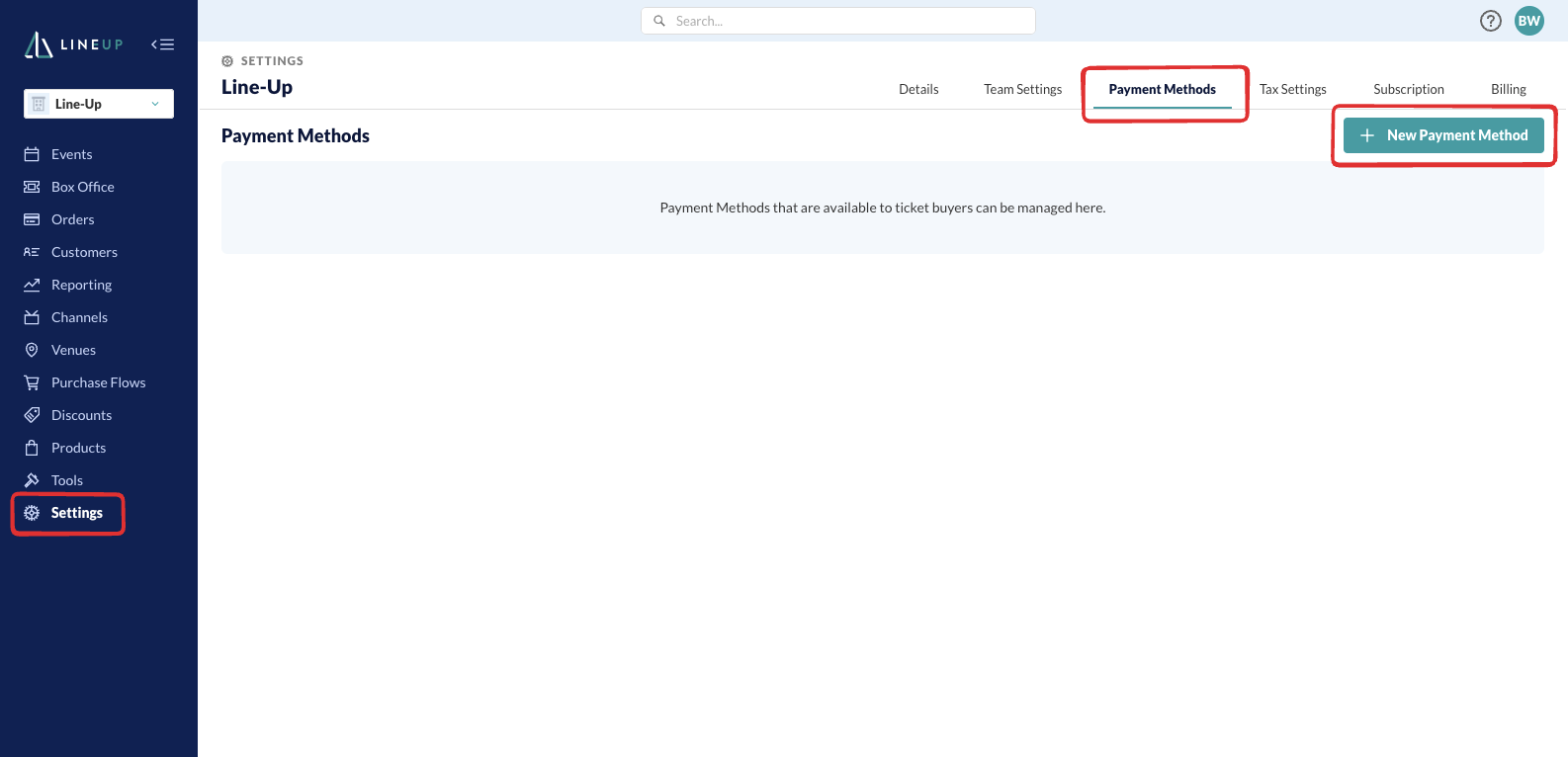The height and width of the screenshot is (757, 1568).
Task: Open Reporting from the sidebar
Action: (x=81, y=285)
